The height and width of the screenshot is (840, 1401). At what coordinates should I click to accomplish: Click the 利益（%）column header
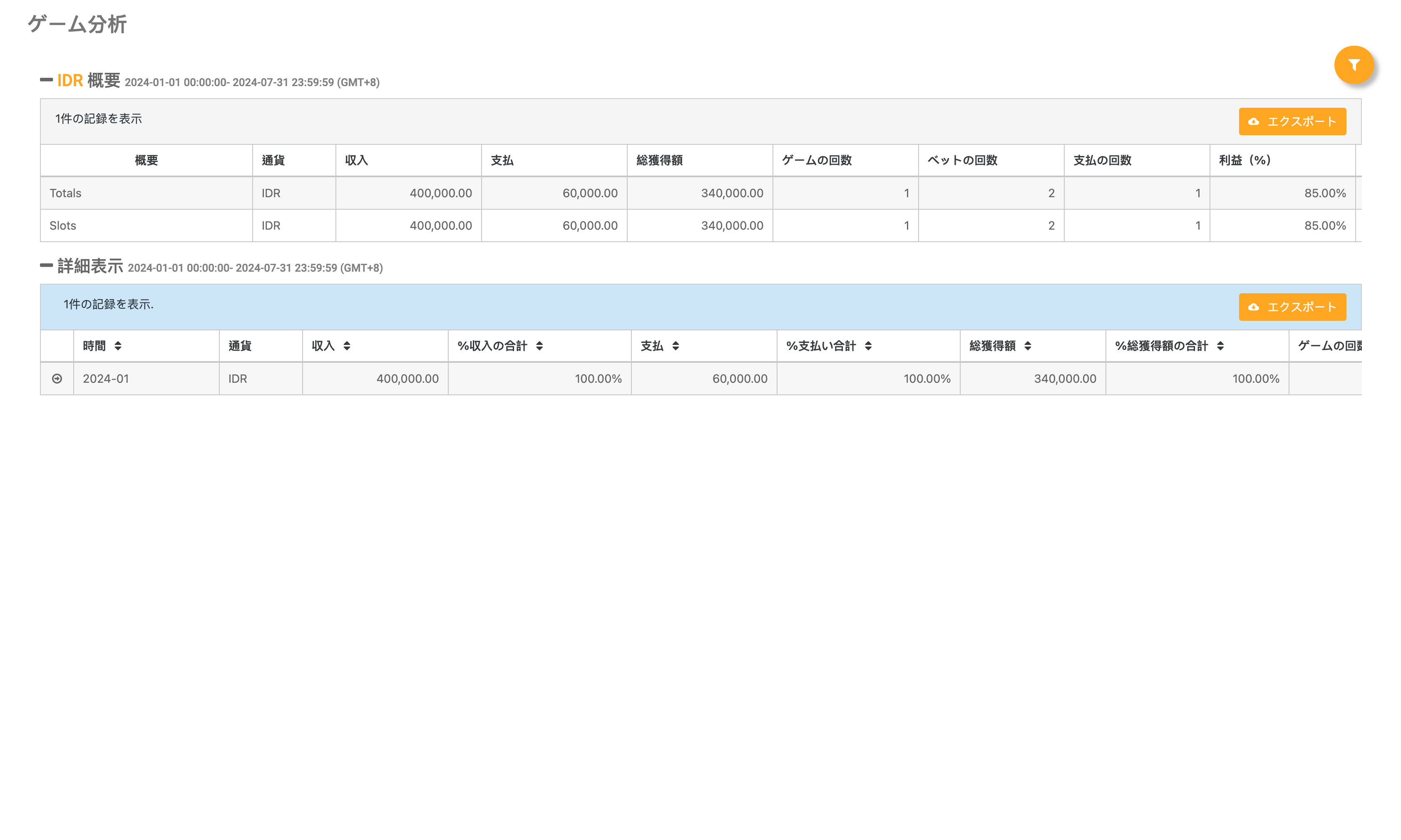[1245, 160]
